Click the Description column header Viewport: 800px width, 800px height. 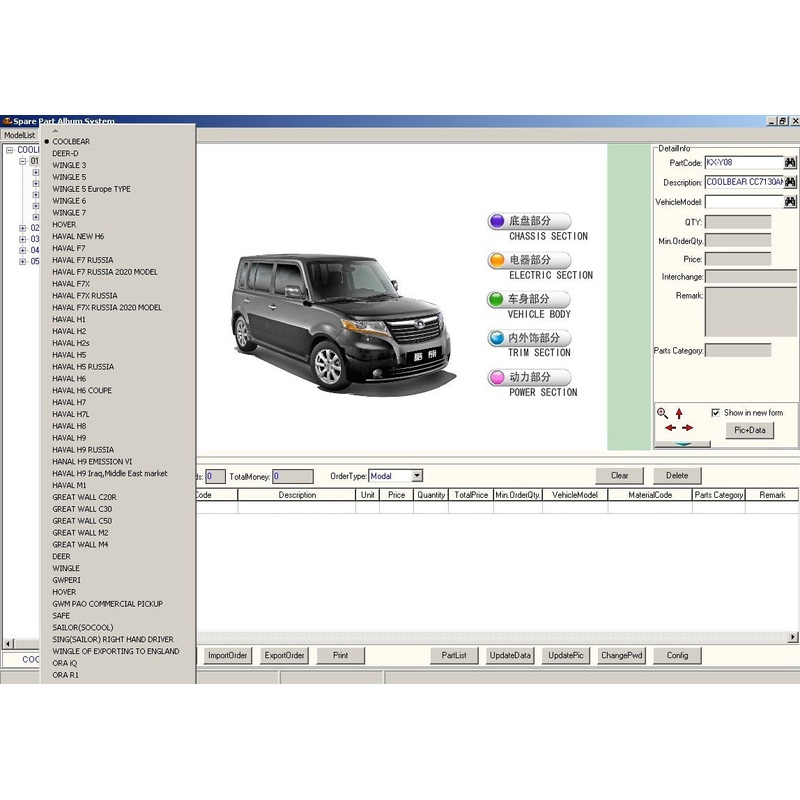(x=297, y=495)
